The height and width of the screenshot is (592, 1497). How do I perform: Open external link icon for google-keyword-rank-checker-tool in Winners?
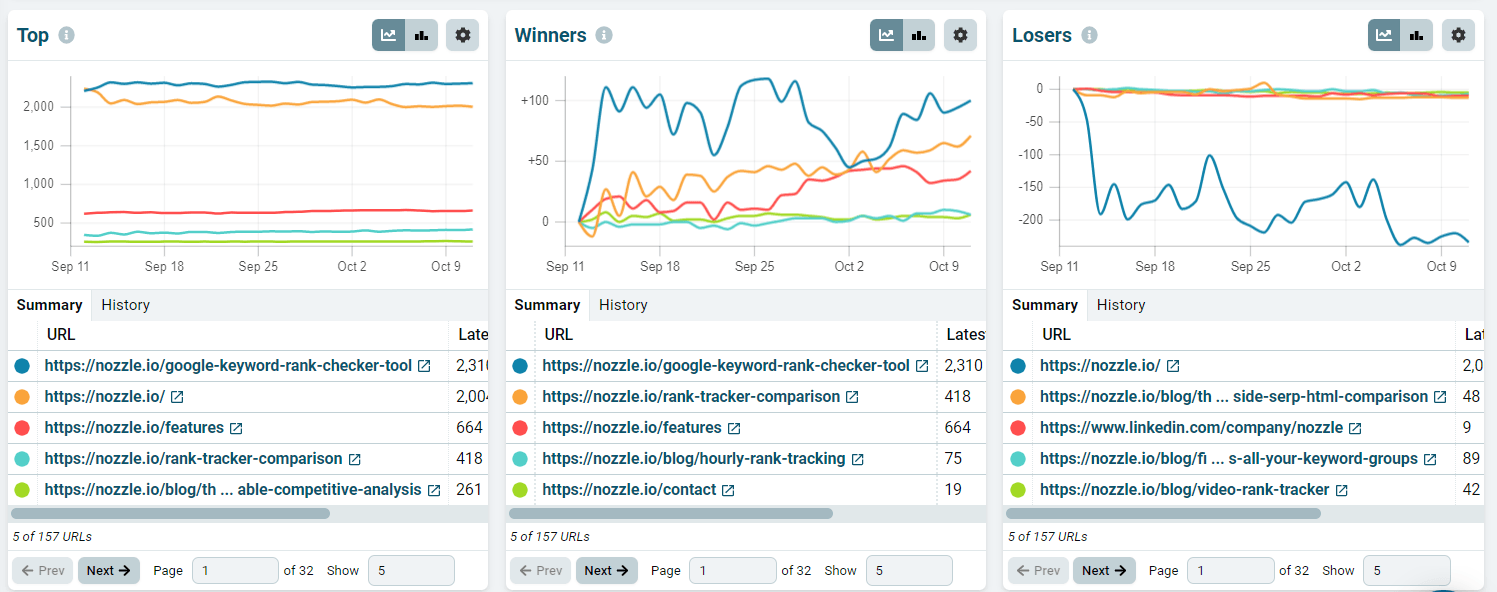coord(922,367)
